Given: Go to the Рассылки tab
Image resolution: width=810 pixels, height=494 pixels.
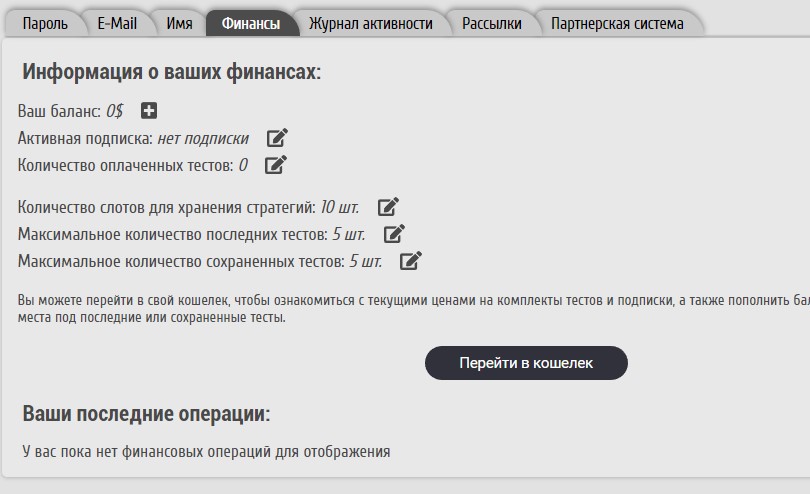Looking at the screenshot, I should (x=491, y=24).
